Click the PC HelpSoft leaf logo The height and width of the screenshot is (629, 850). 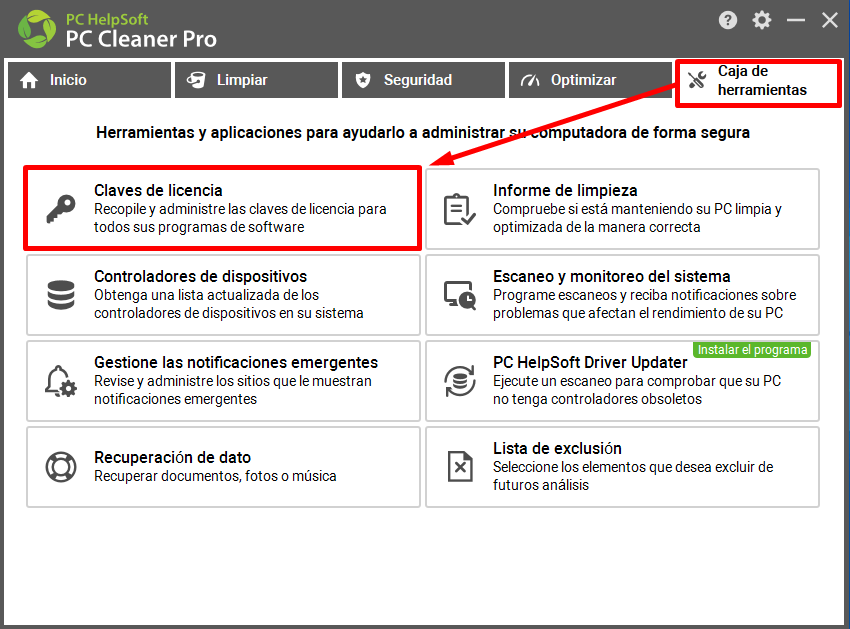pyautogui.click(x=37, y=29)
